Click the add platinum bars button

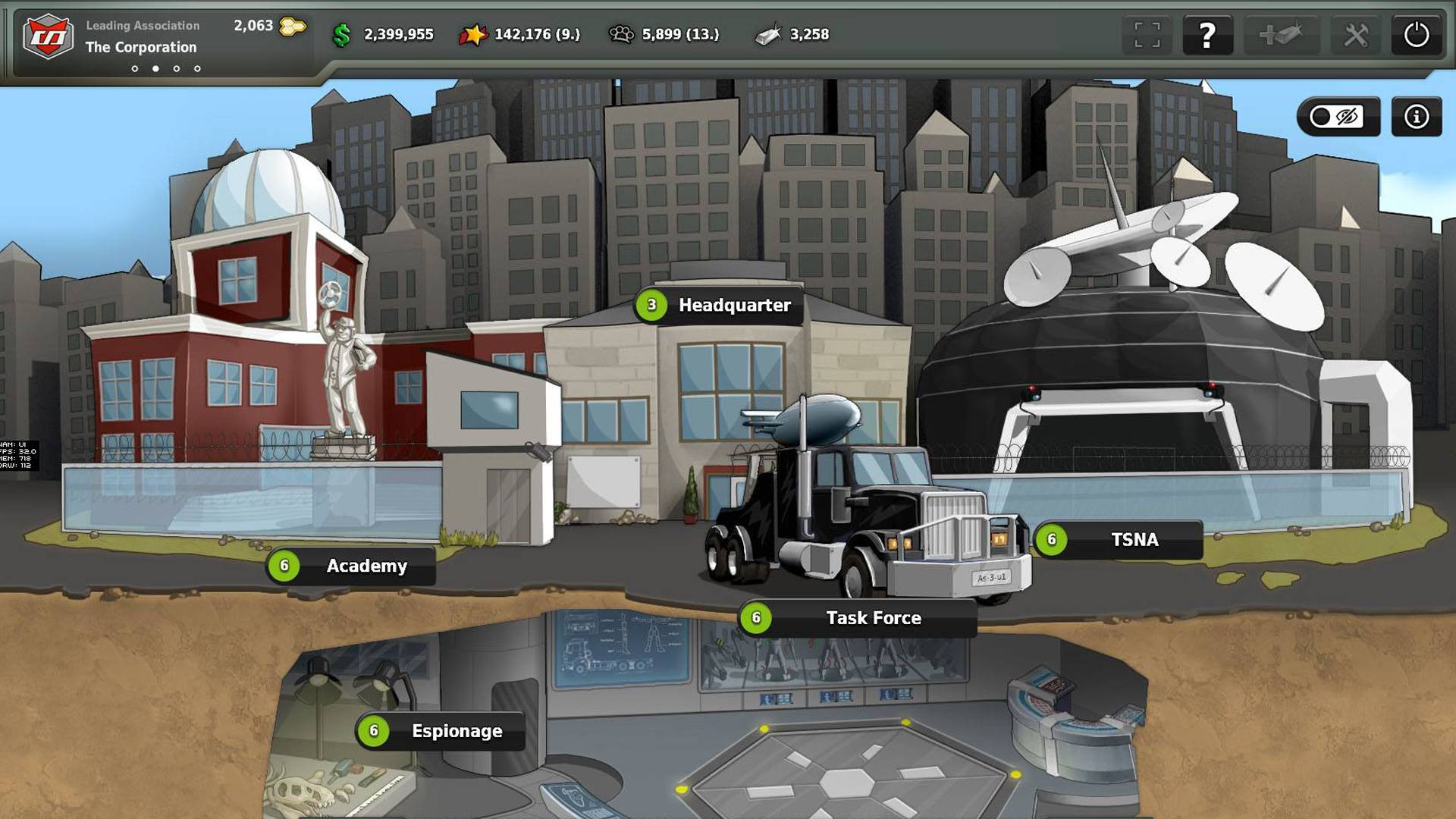click(1281, 35)
